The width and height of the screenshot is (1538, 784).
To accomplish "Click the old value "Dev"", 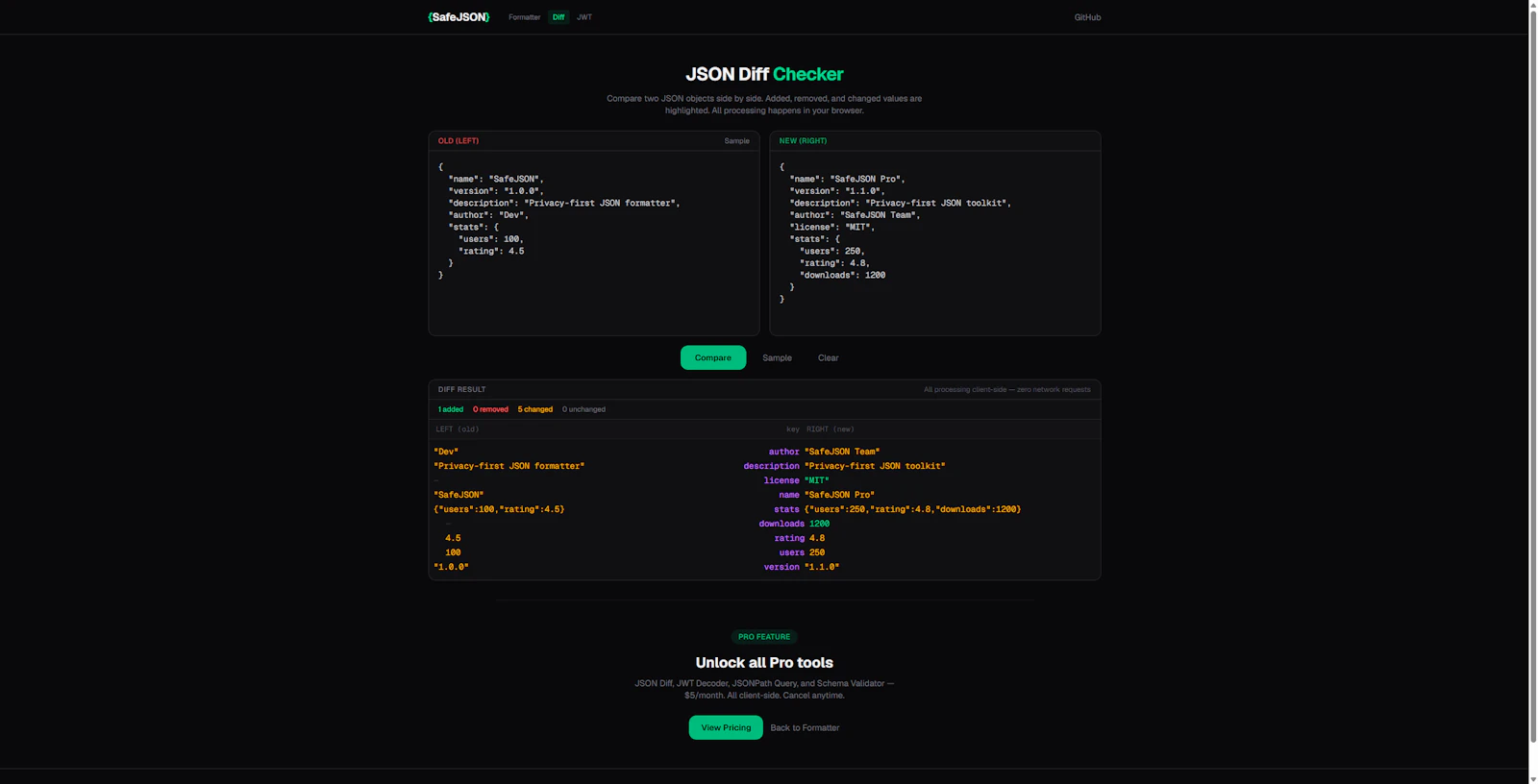I will point(446,452).
